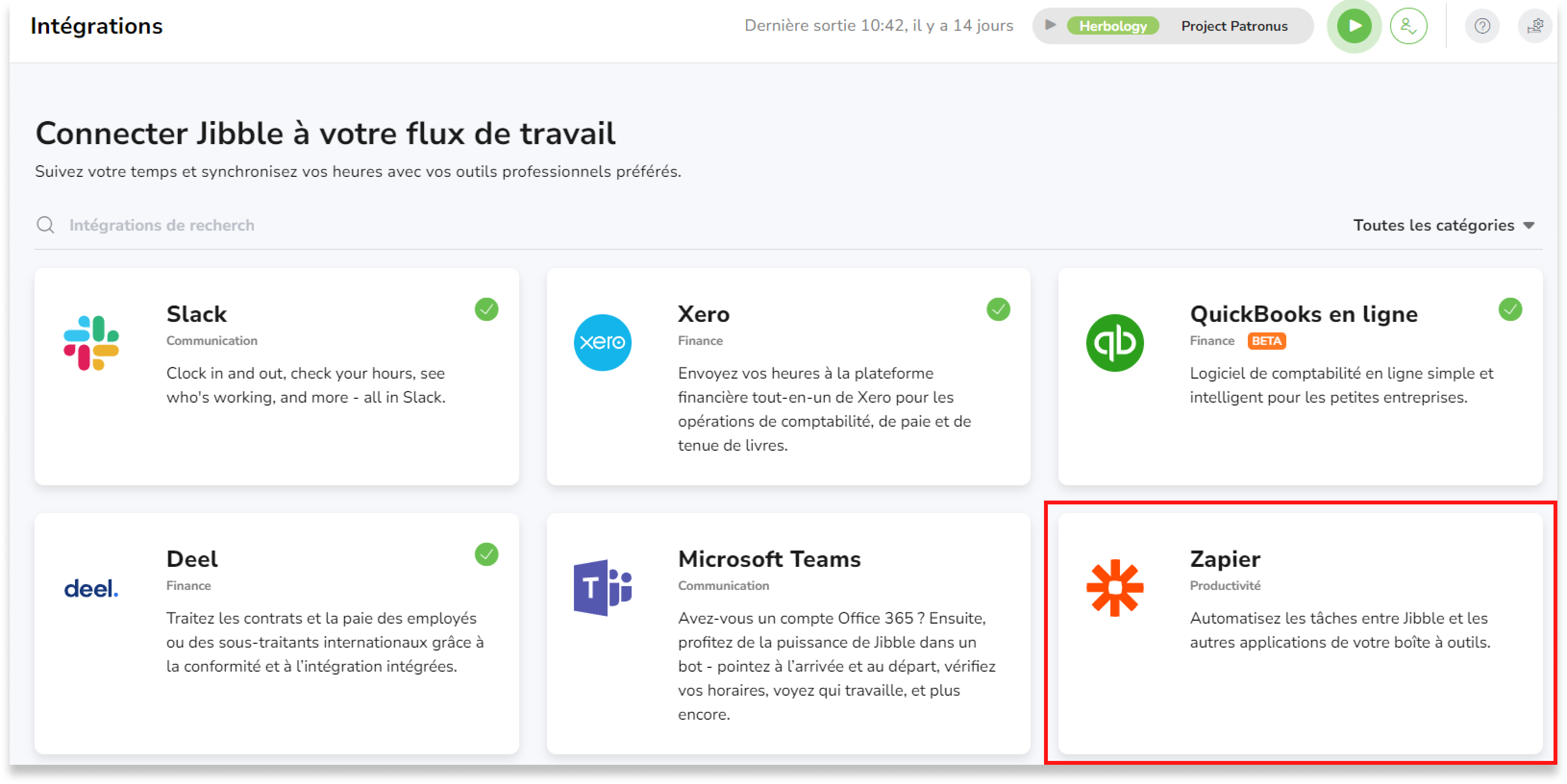The width and height of the screenshot is (1567, 784).
Task: Open the Microsoft Teams title
Action: [770, 559]
